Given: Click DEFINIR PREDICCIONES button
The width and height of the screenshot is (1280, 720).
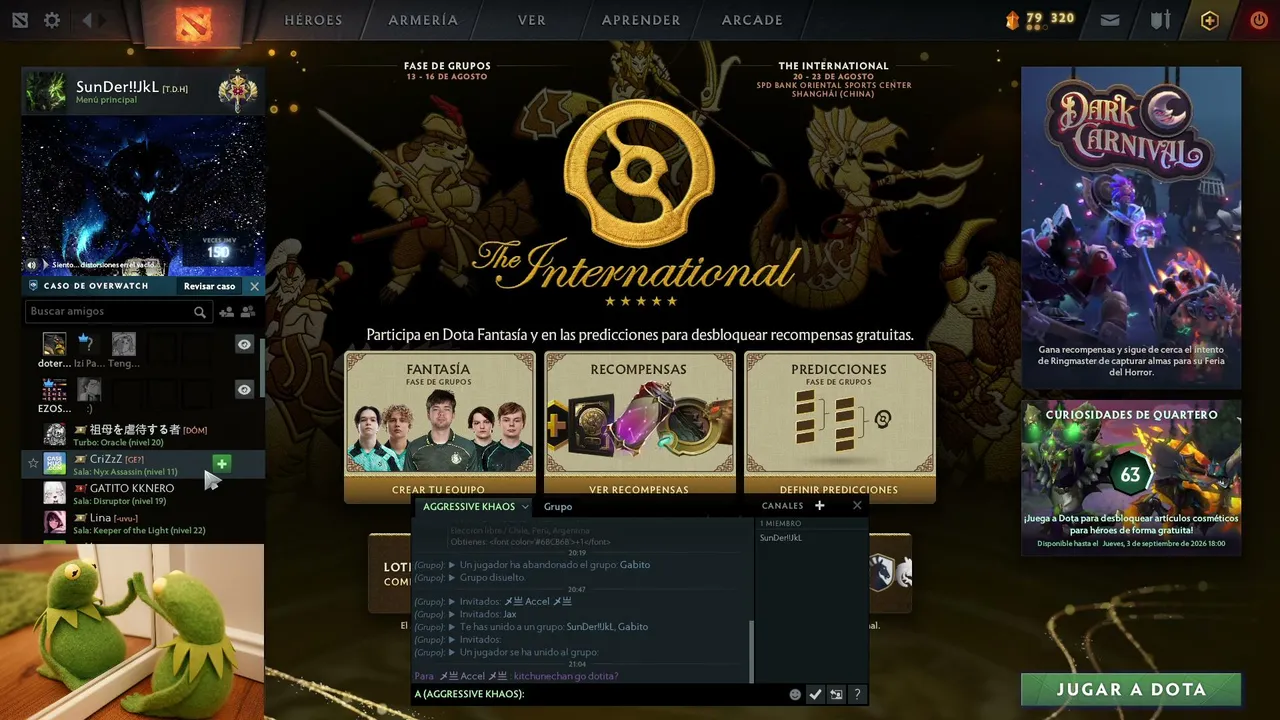Looking at the screenshot, I should point(839,490).
